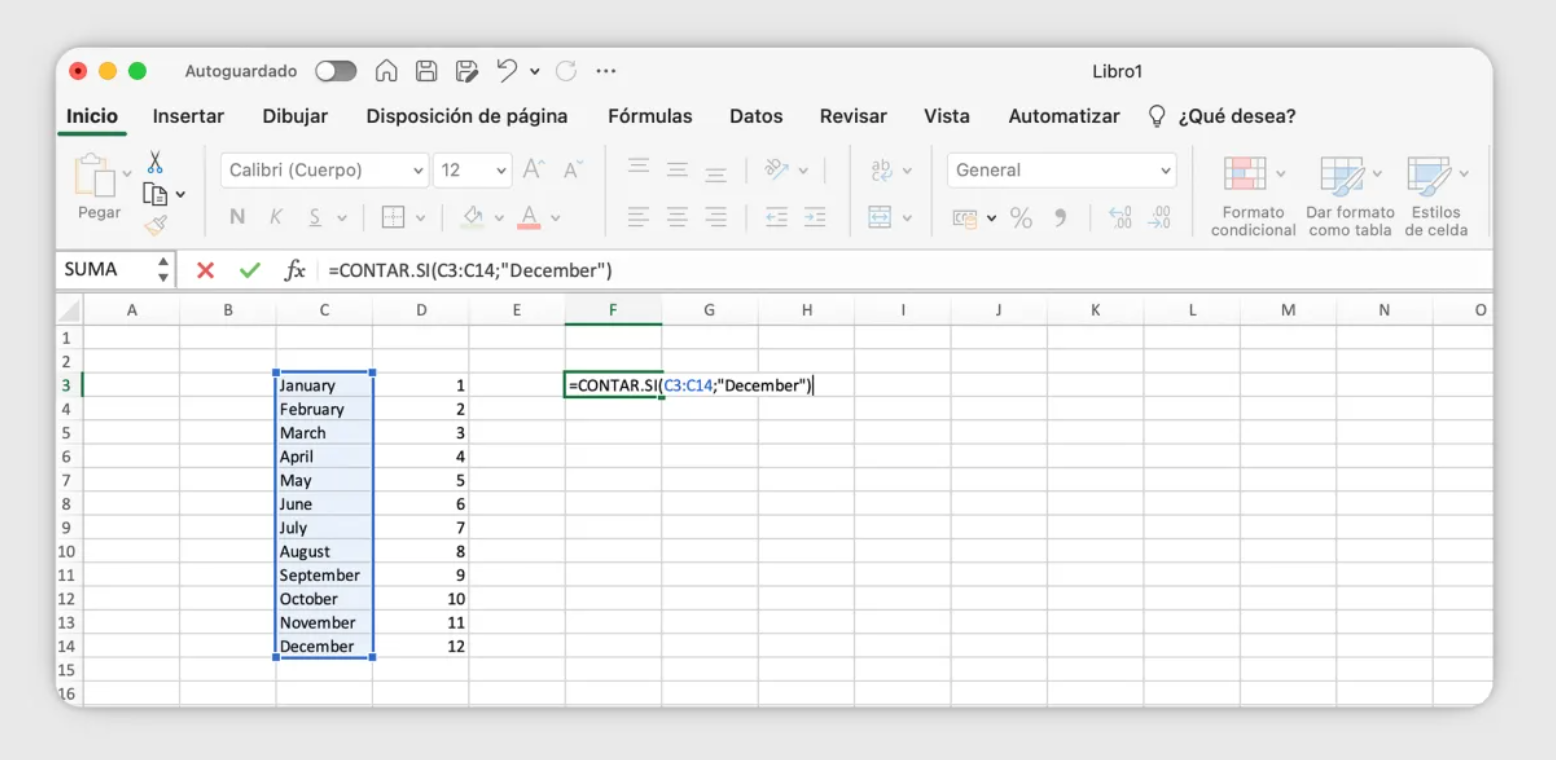The image size is (1556, 760).
Task: Click the accounting currency format icon
Action: [965, 218]
